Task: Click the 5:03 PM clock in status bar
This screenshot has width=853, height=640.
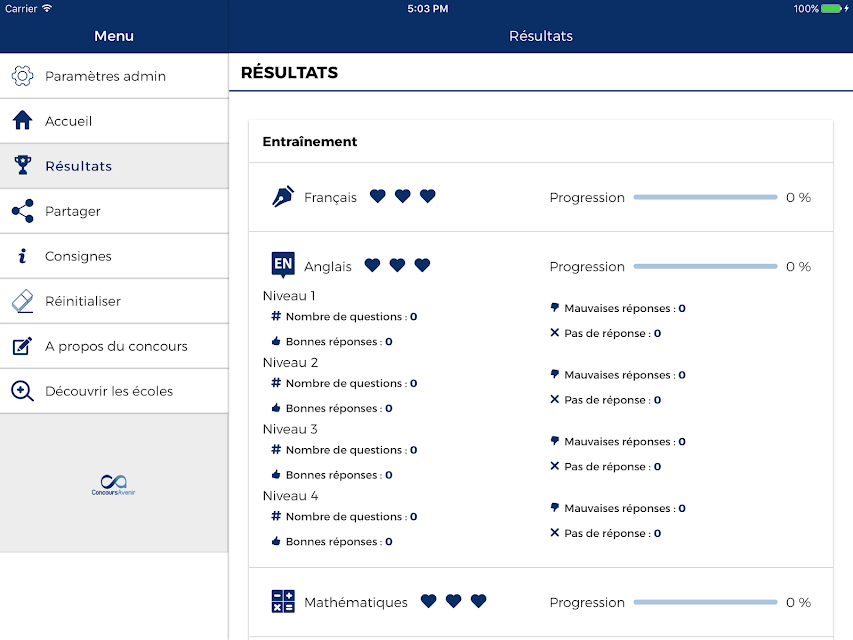Action: (x=428, y=9)
